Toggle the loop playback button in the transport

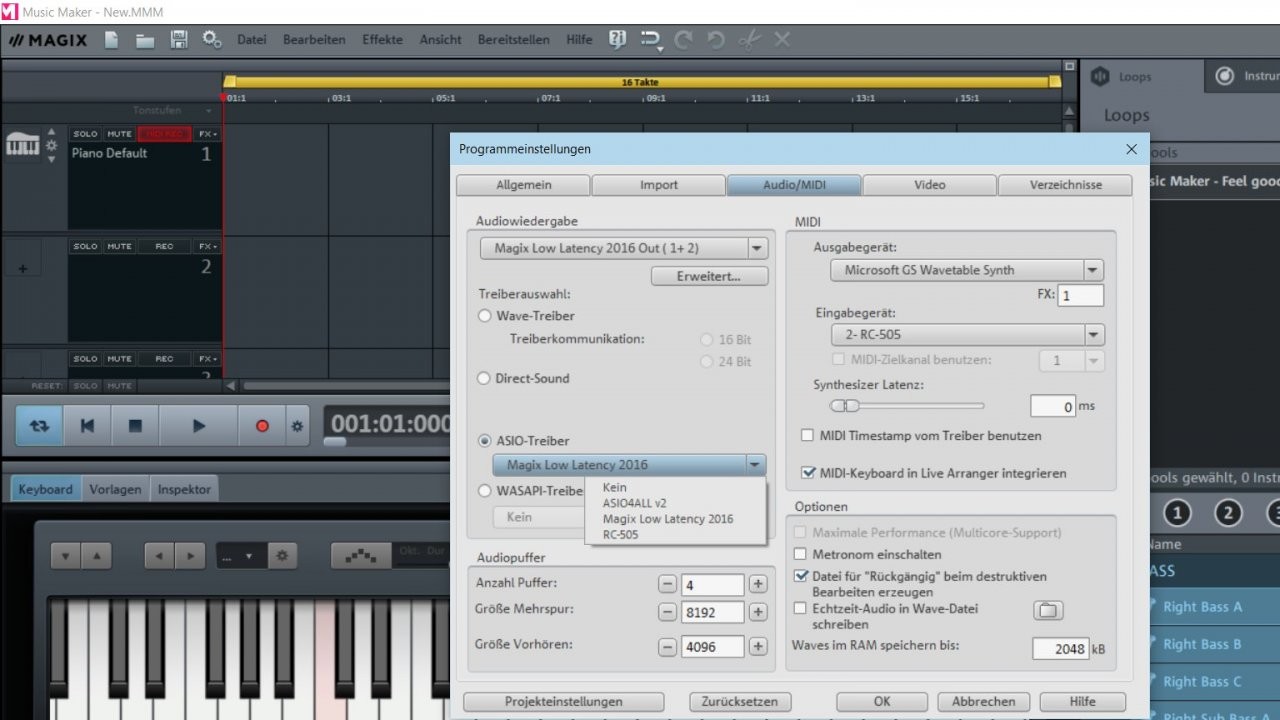[39, 426]
